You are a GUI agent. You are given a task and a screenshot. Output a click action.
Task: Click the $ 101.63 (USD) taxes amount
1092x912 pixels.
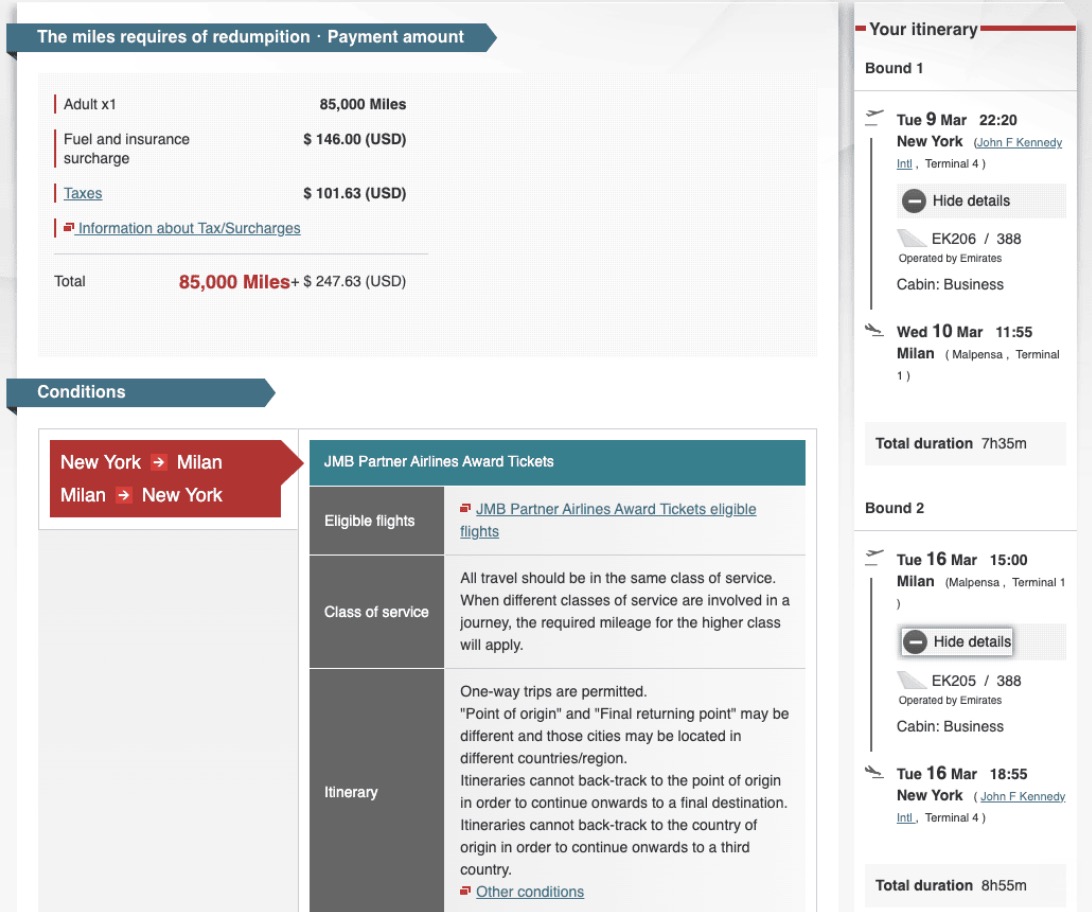click(354, 194)
